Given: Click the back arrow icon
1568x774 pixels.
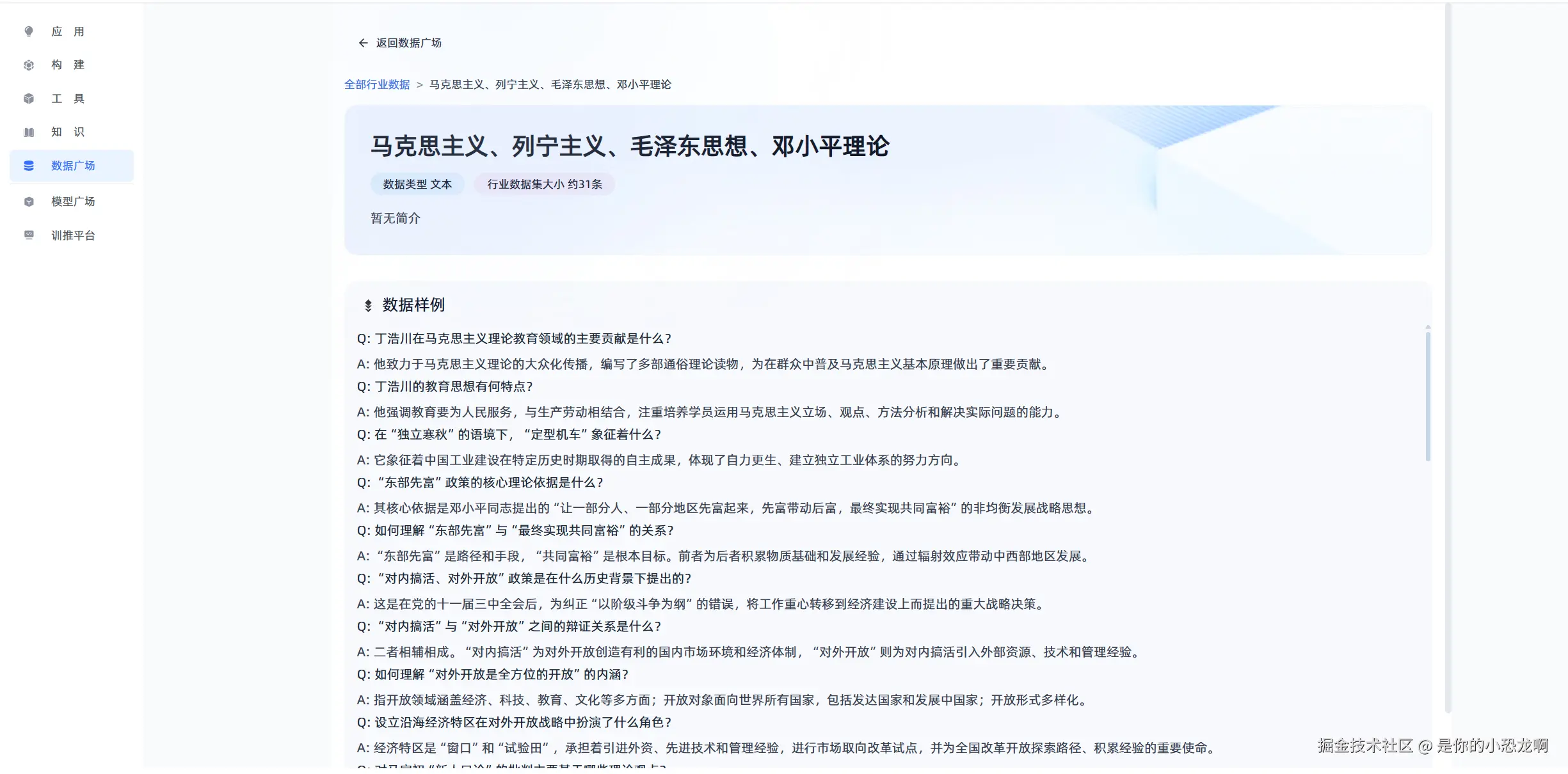Looking at the screenshot, I should (x=363, y=43).
